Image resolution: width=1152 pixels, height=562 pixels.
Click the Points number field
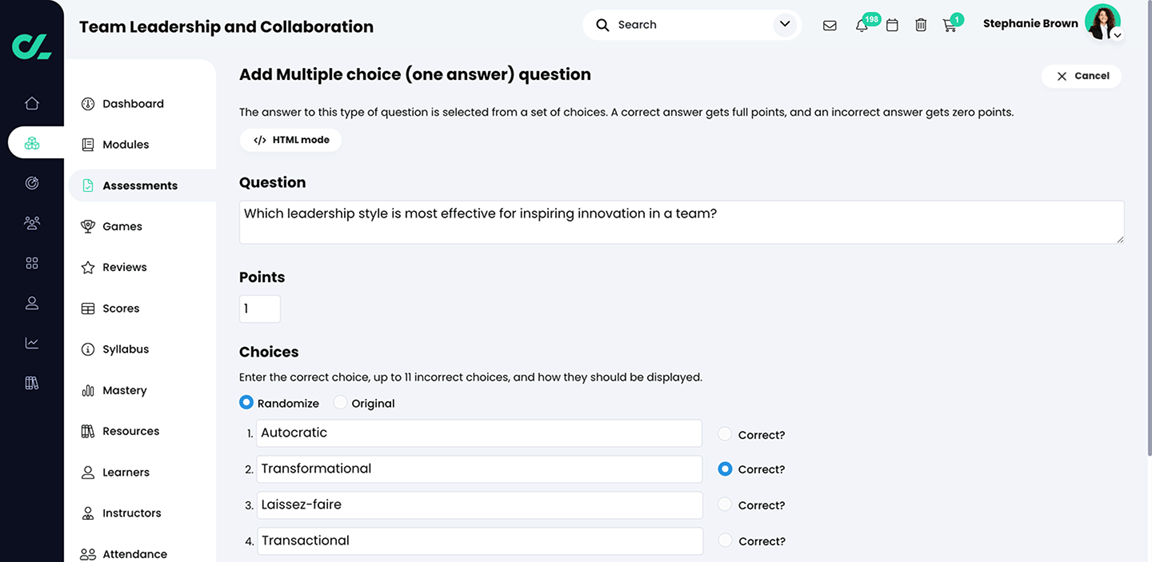260,309
